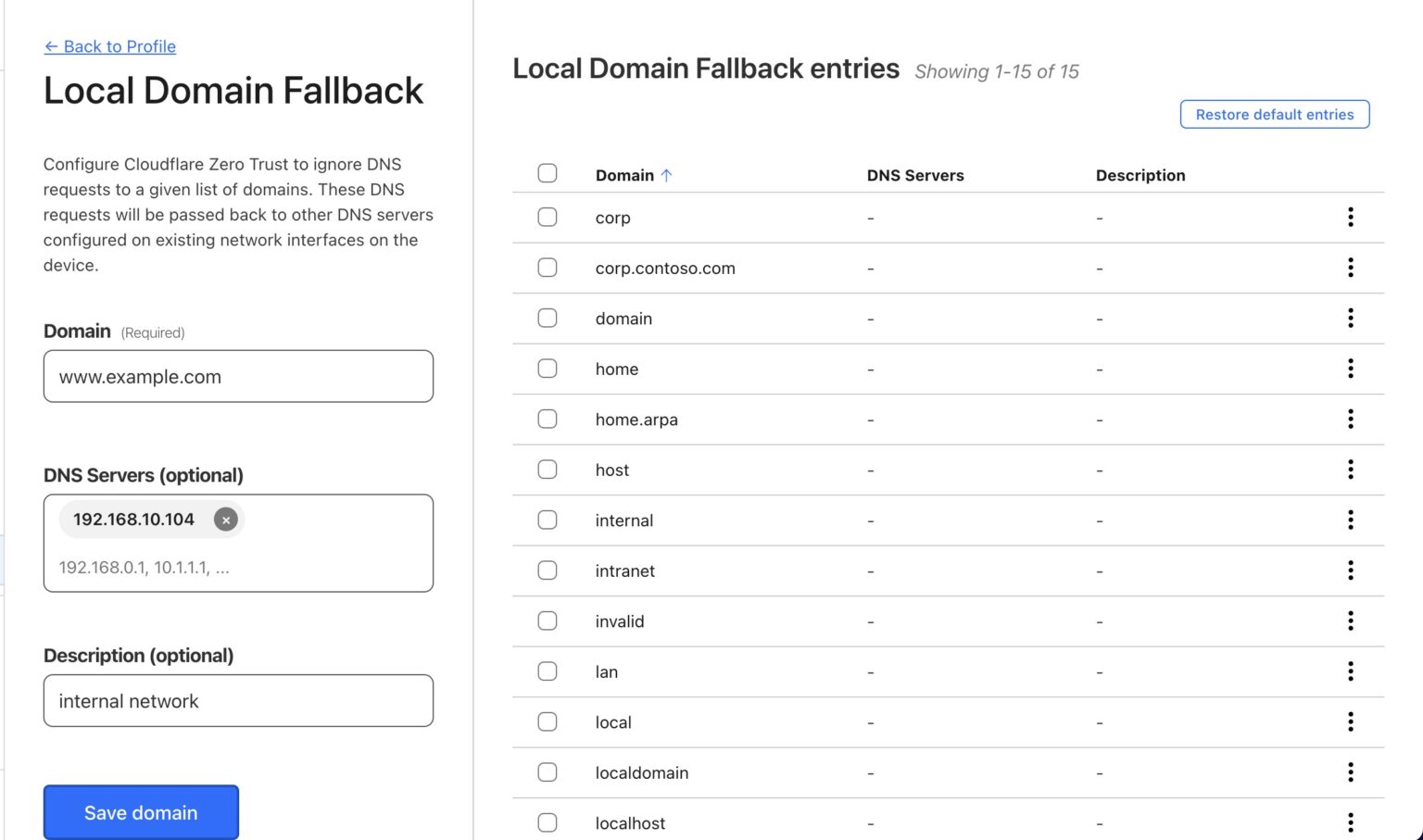This screenshot has width=1423, height=840.
Task: Click the three-dot menu for home.arpa
Action: pos(1351,419)
